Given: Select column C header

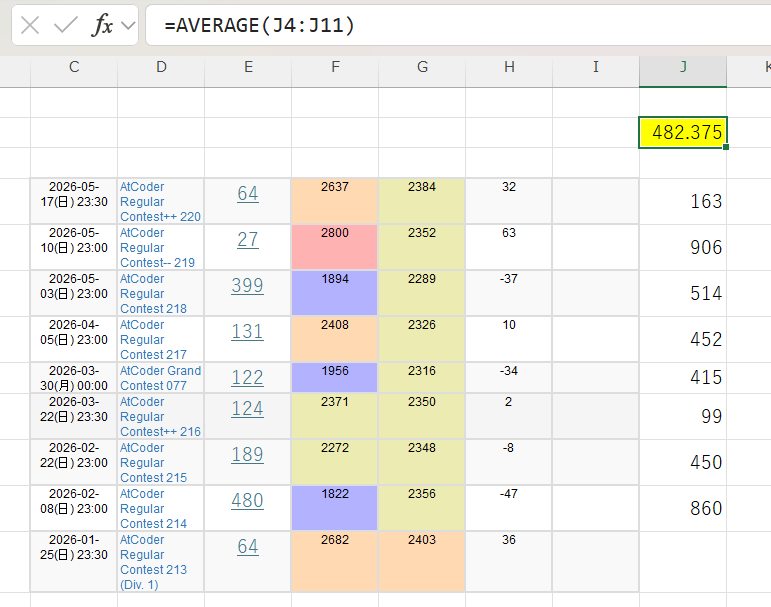Looking at the screenshot, I should (74, 67).
